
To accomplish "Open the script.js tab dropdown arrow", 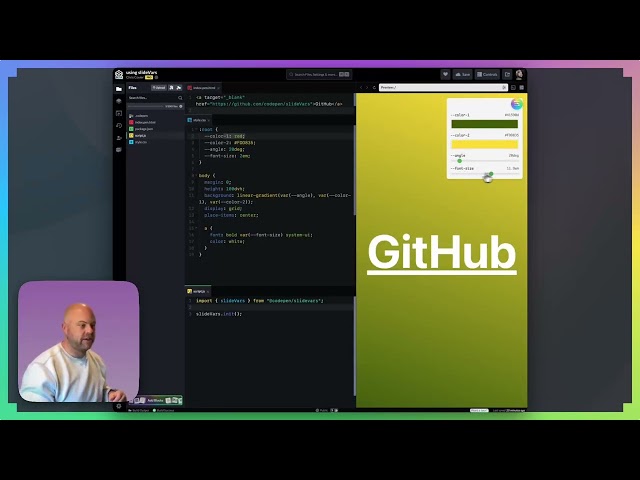I will (x=208, y=291).
